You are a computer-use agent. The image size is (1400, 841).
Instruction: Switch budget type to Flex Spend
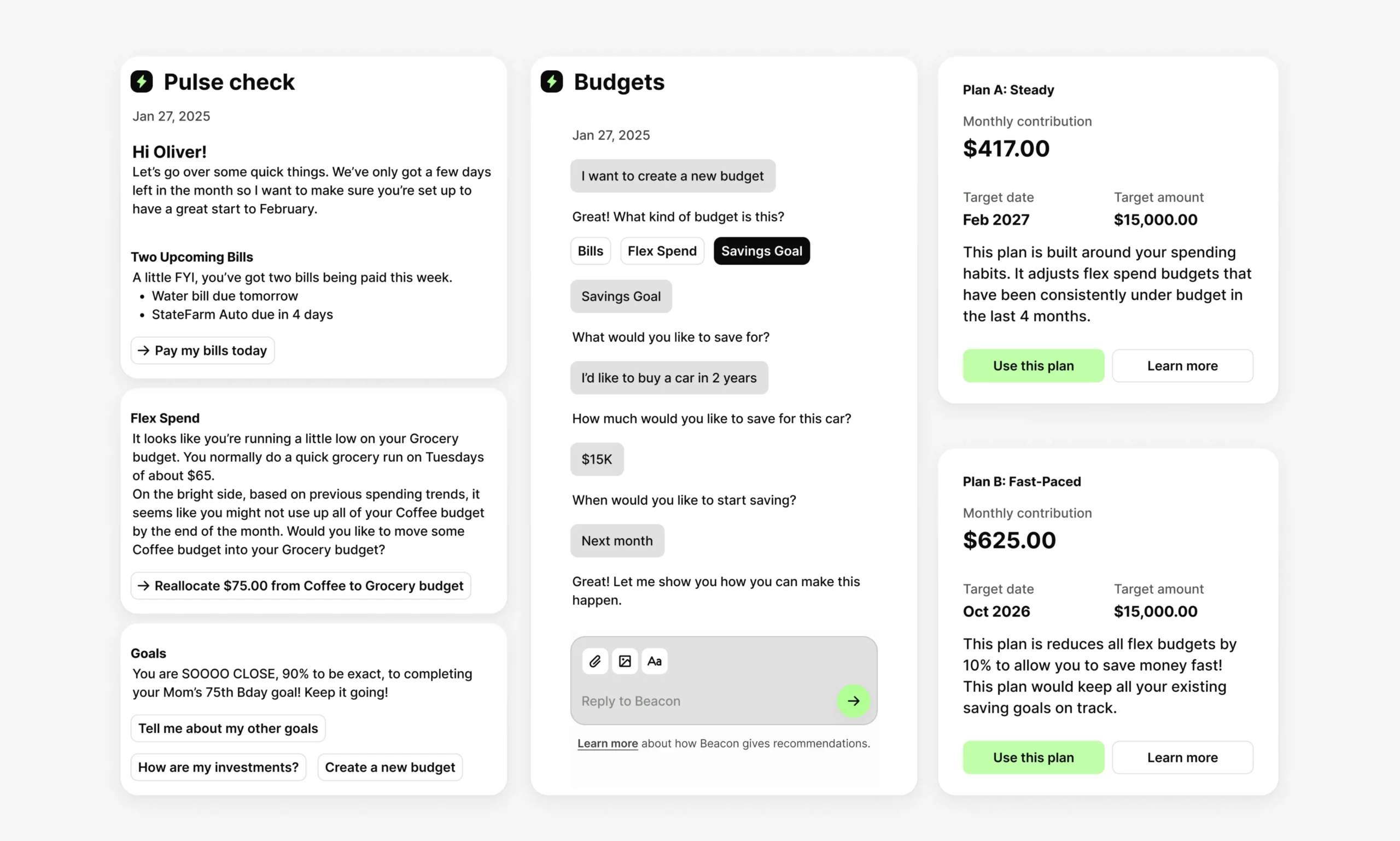point(662,250)
